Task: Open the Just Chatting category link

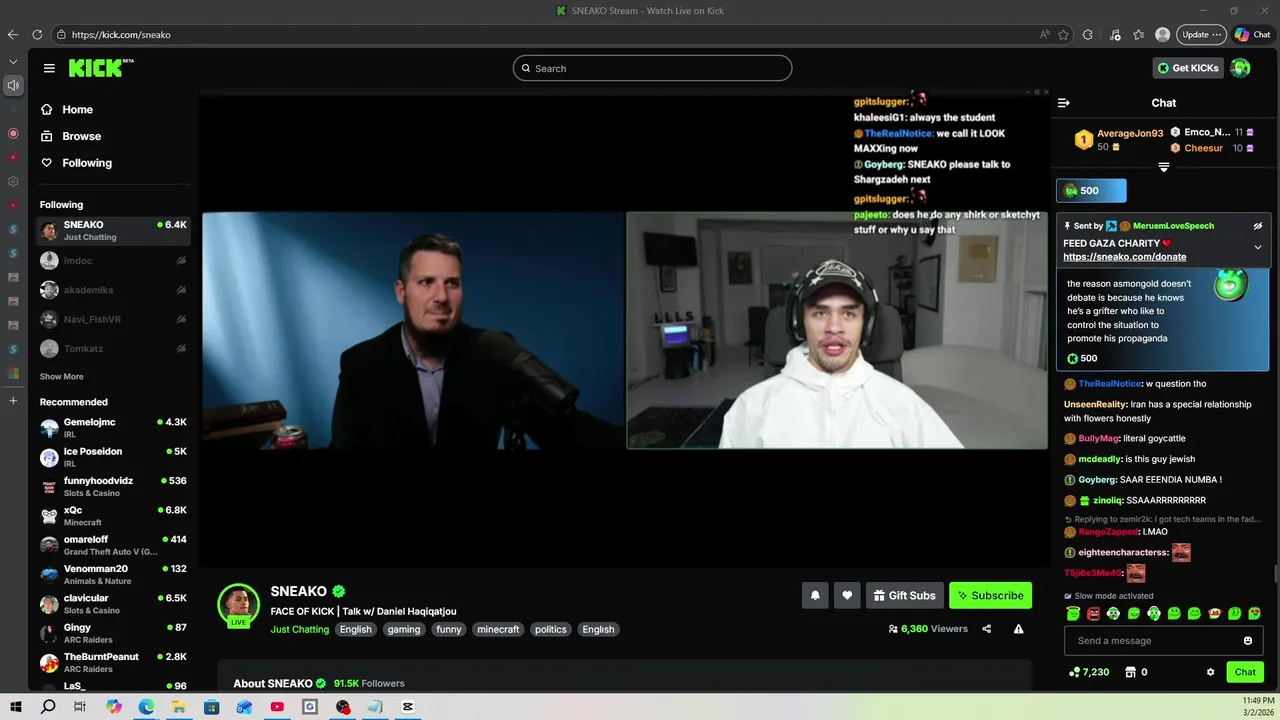Action: [299, 629]
